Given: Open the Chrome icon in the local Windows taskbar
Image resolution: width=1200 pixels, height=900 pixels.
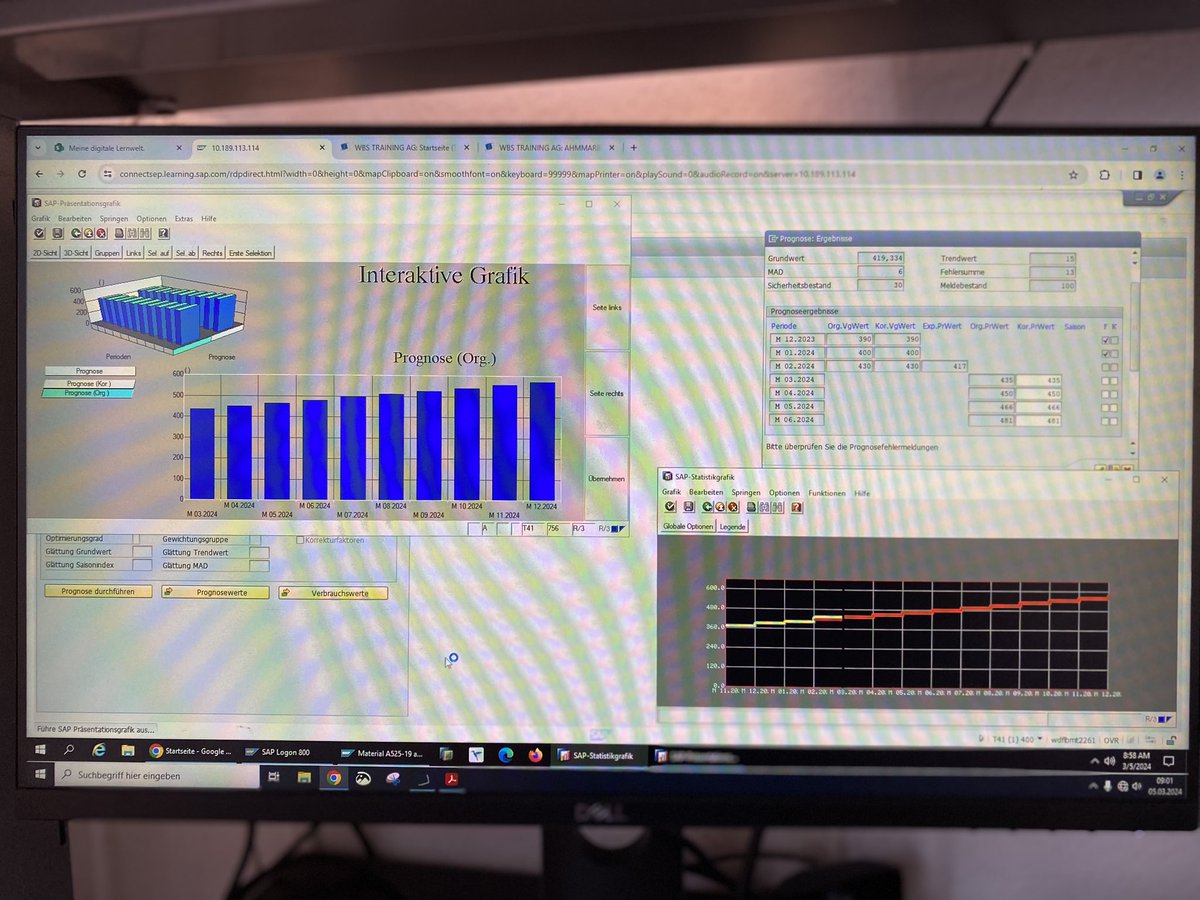Looking at the screenshot, I should [x=333, y=776].
